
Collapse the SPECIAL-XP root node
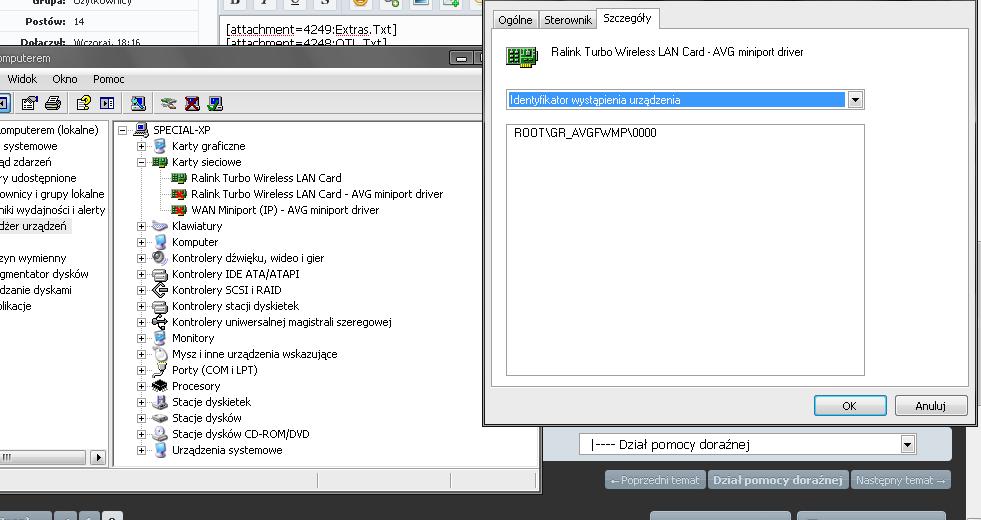[123, 130]
